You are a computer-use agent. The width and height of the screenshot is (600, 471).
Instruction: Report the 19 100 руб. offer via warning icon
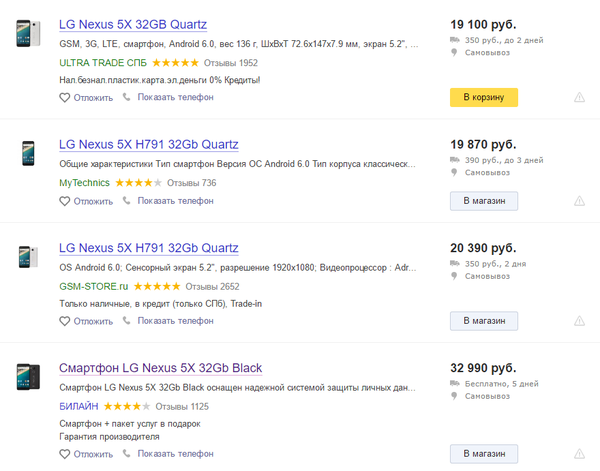[x=579, y=97]
